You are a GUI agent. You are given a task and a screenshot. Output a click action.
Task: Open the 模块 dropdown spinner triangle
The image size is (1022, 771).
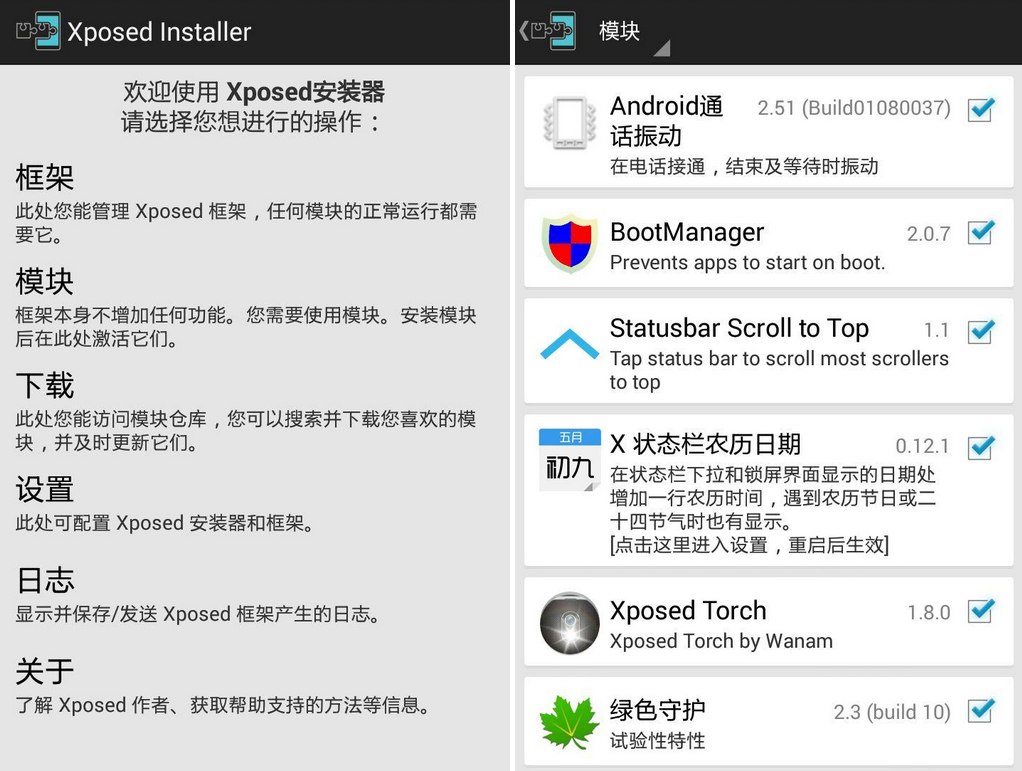pos(662,48)
